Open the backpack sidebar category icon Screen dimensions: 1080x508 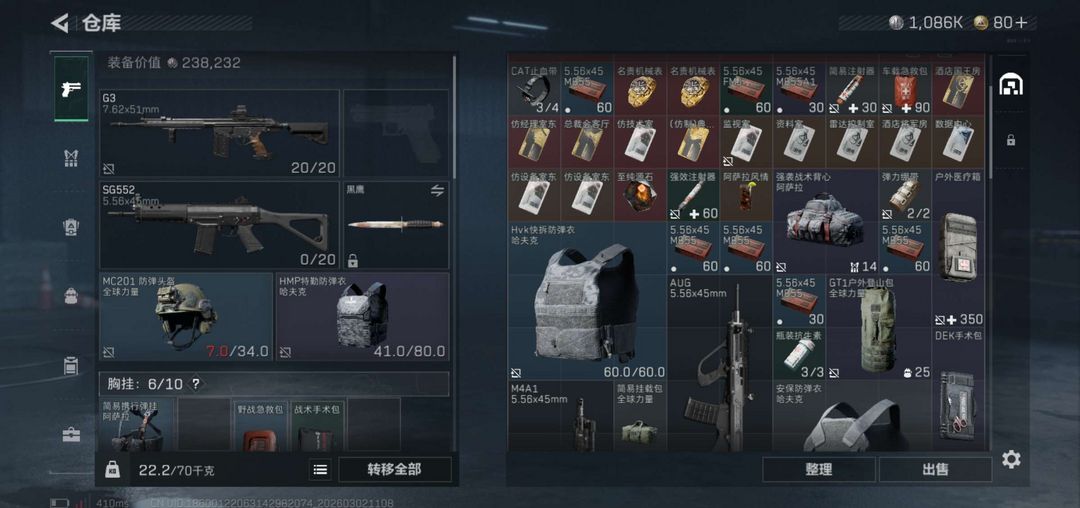click(x=71, y=296)
